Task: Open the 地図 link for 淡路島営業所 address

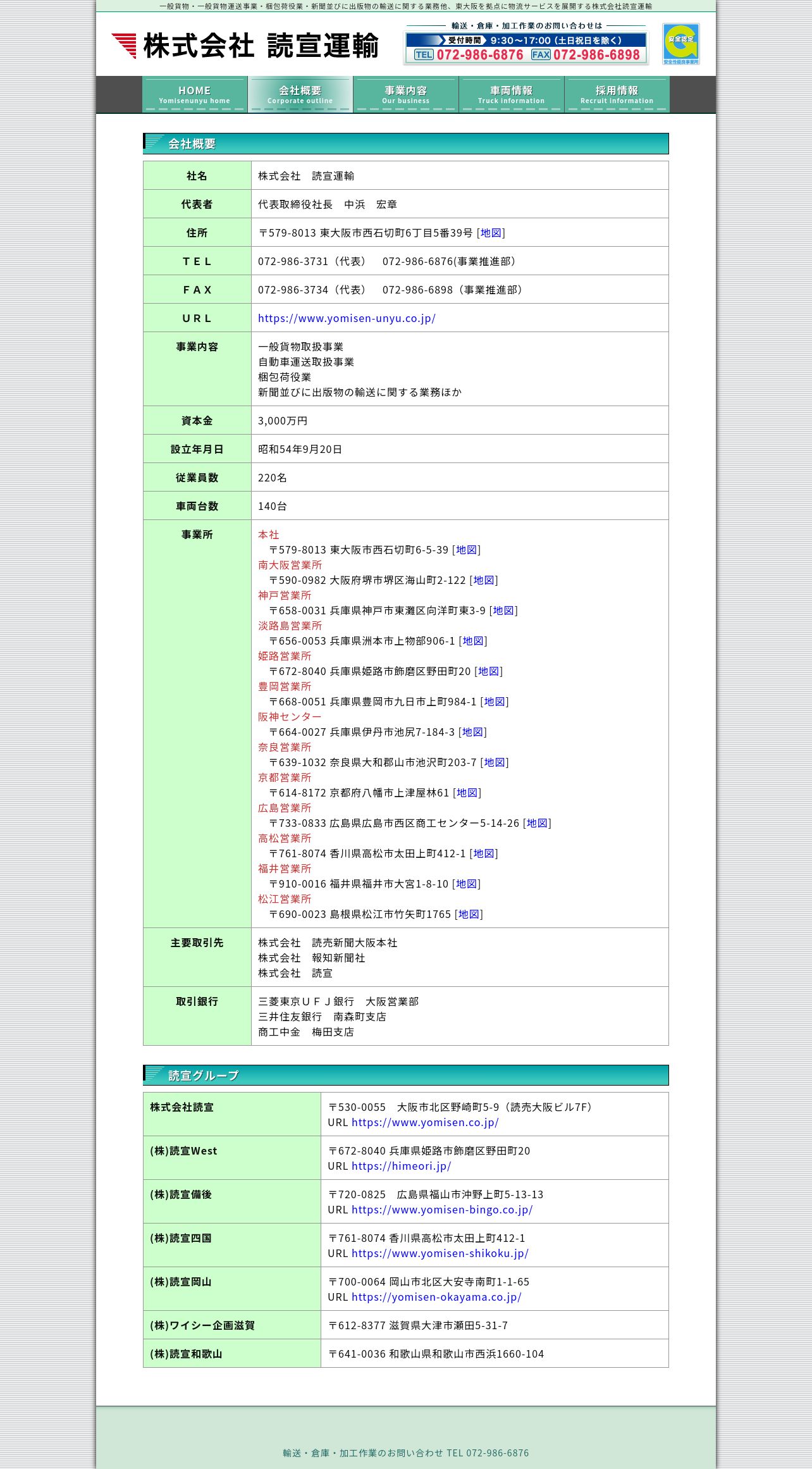Action: pos(473,641)
